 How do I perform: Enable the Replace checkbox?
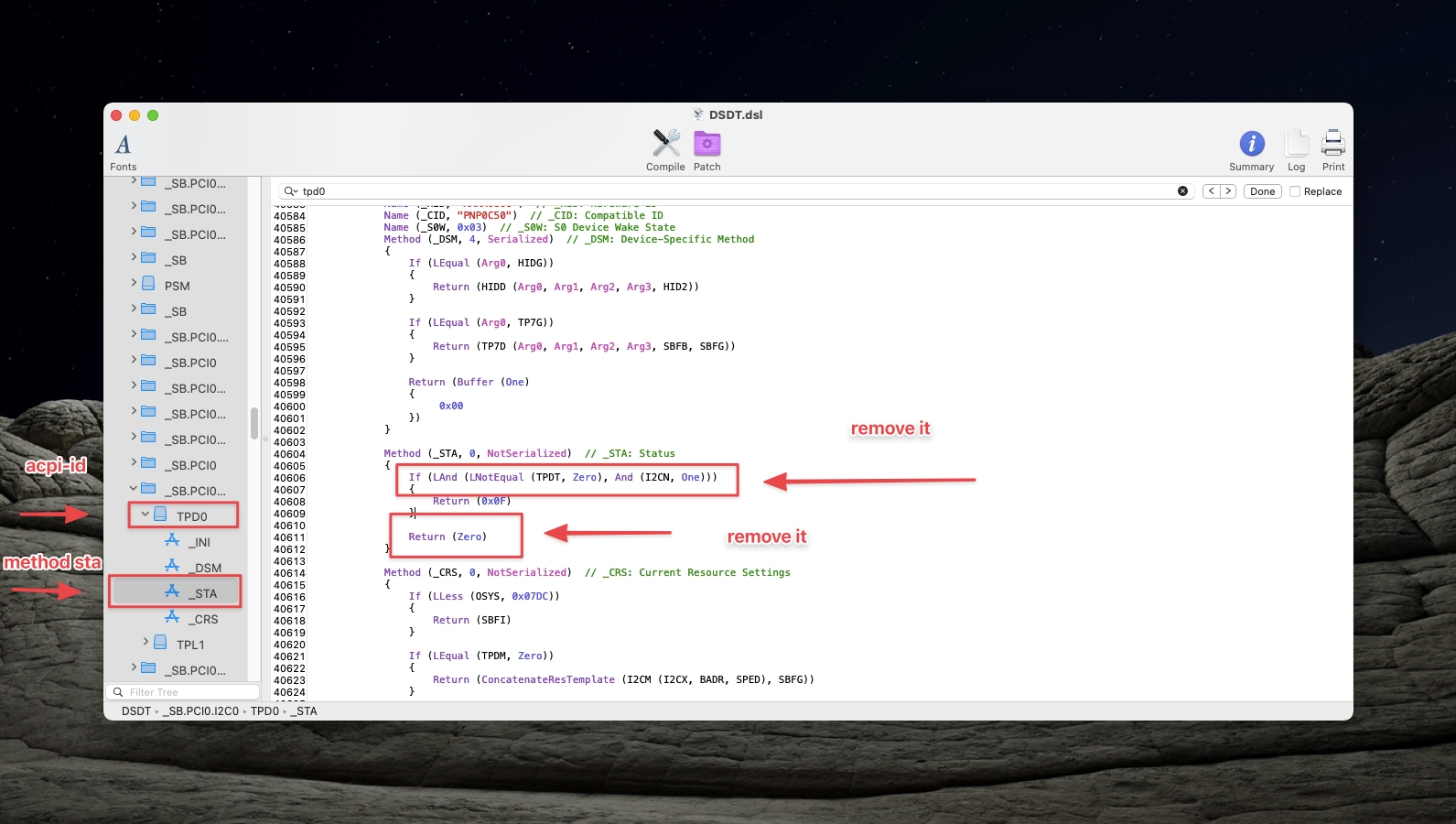tap(1295, 191)
